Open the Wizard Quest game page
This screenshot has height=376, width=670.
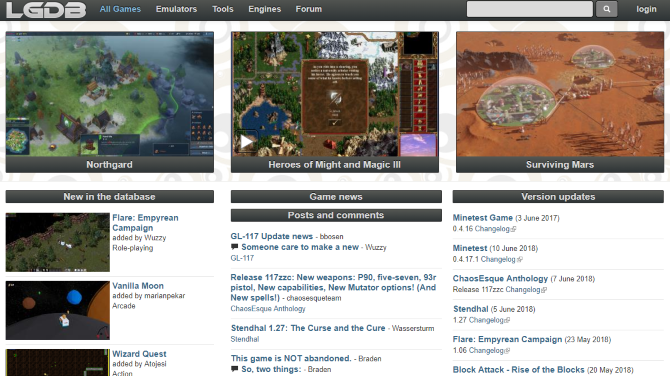tap(139, 354)
